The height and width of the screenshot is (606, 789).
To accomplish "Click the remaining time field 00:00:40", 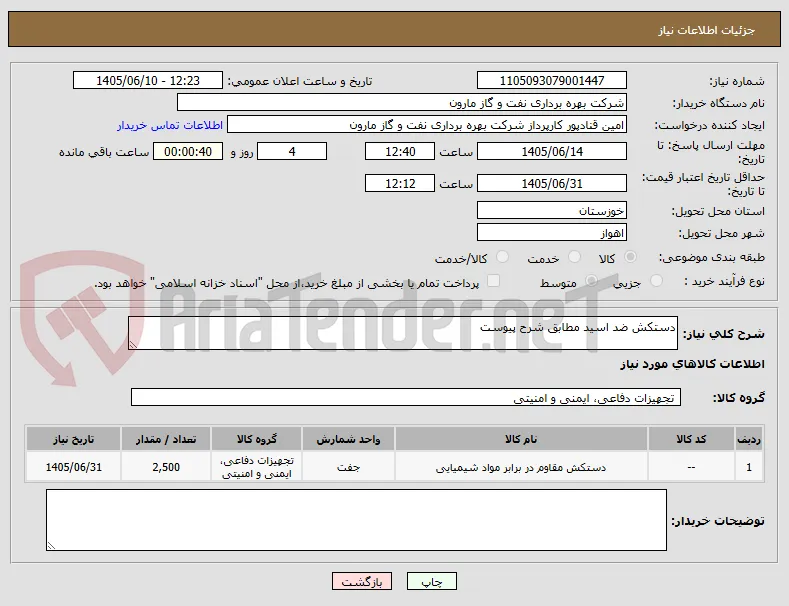I will click(x=188, y=152).
